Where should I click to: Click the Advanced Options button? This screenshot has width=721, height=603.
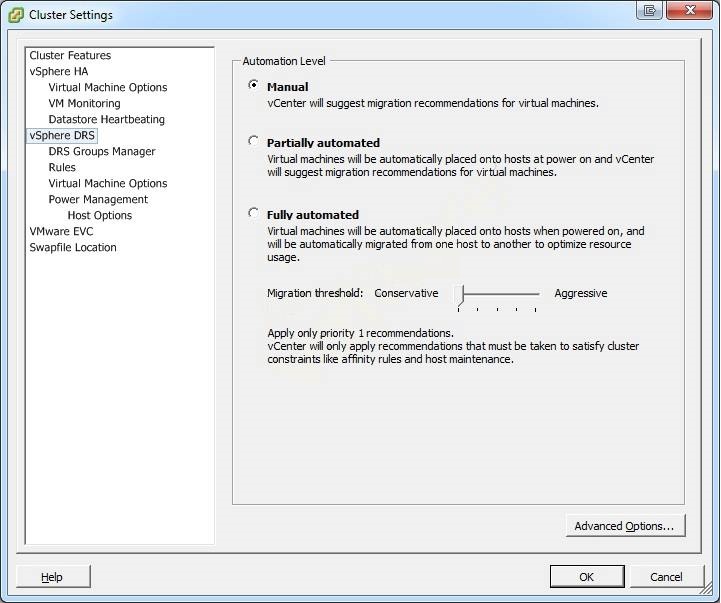click(625, 526)
